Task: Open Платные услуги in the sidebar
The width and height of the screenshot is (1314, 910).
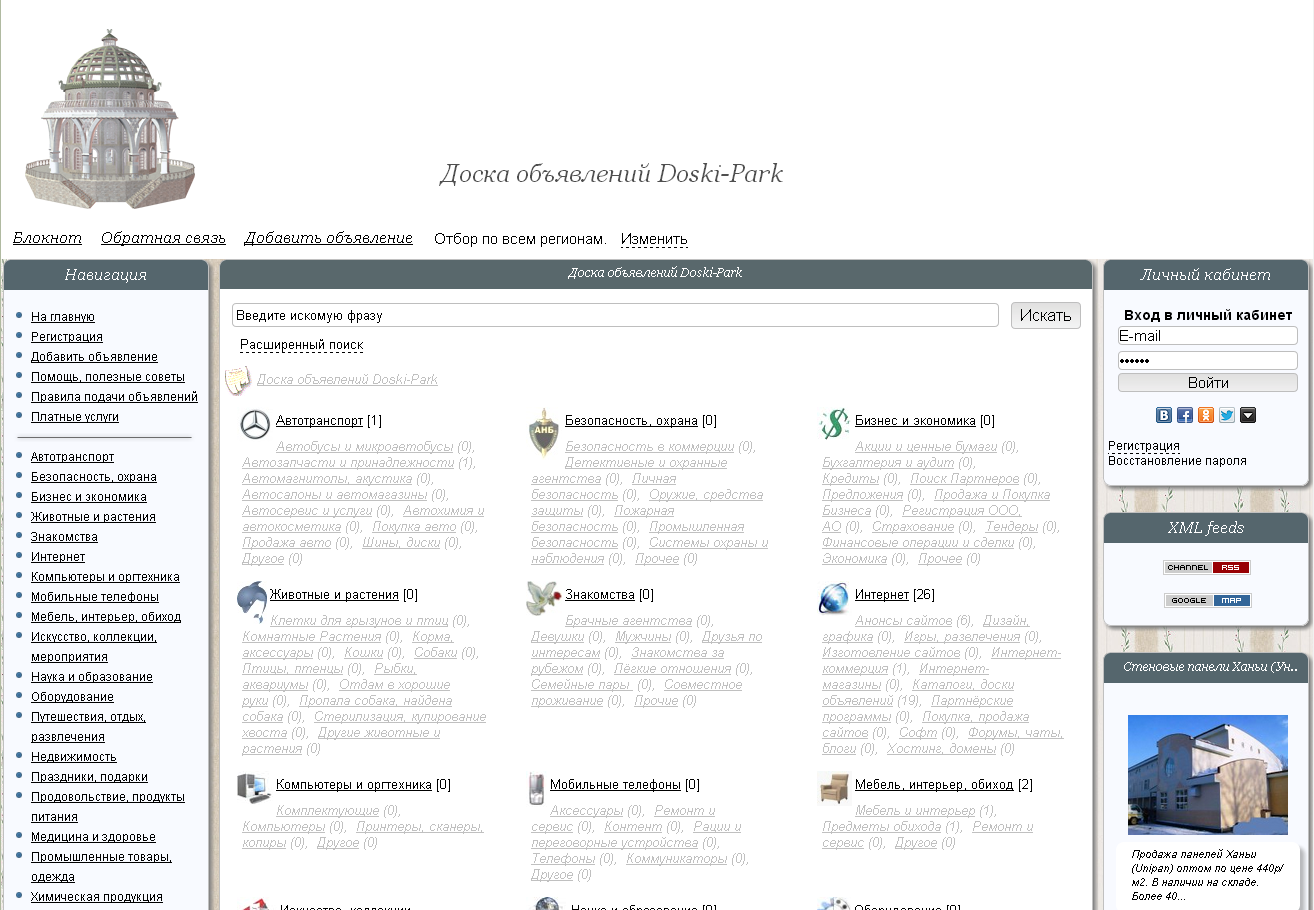Action: pos(75,417)
